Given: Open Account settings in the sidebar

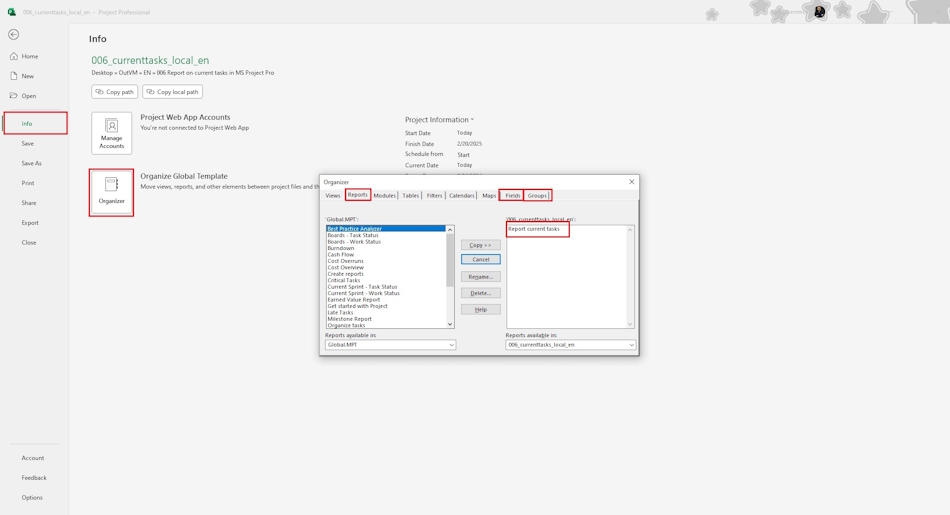Looking at the screenshot, I should (x=33, y=458).
